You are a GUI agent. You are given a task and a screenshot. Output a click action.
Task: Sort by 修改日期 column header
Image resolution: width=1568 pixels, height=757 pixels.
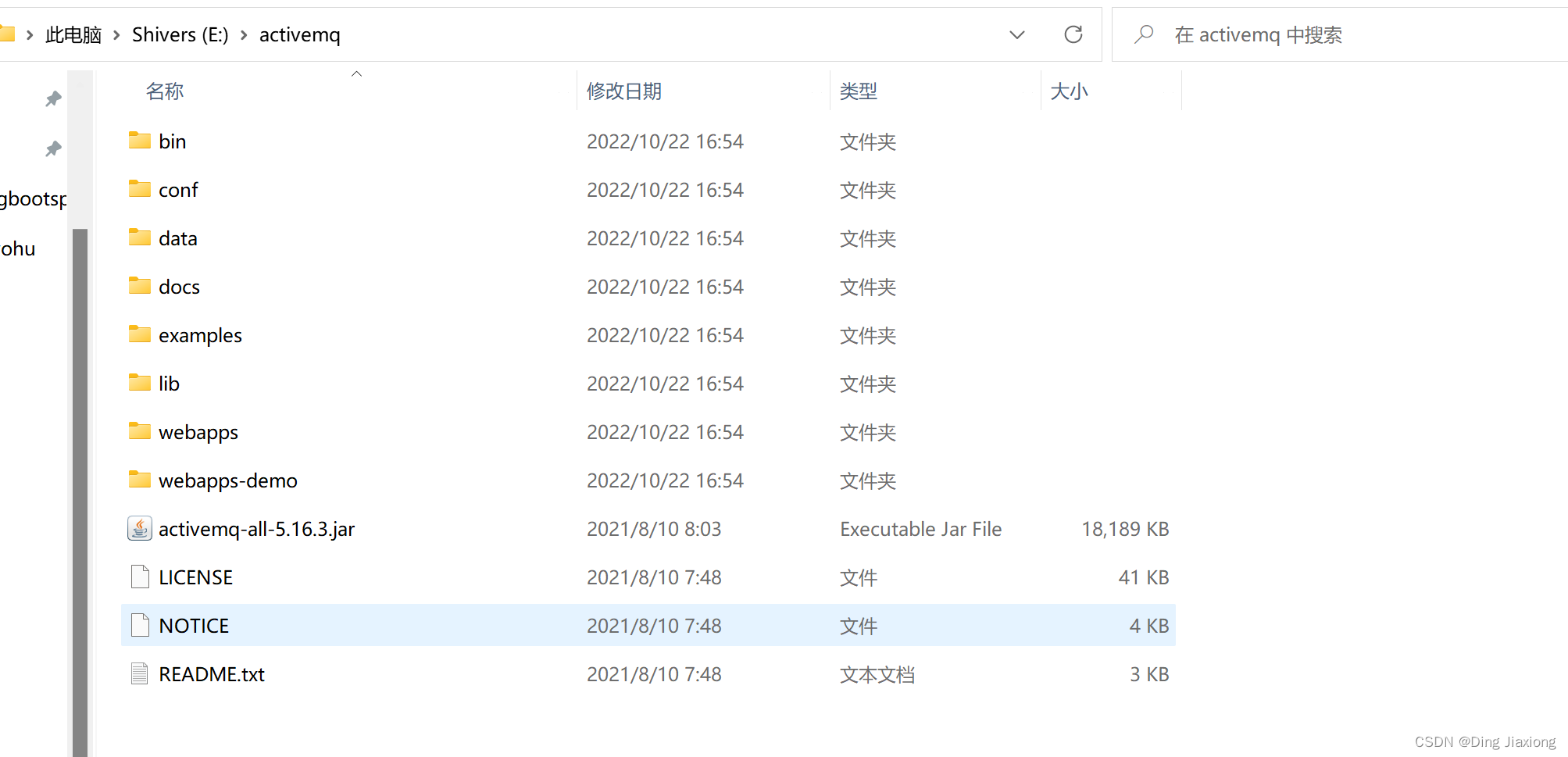tap(624, 91)
